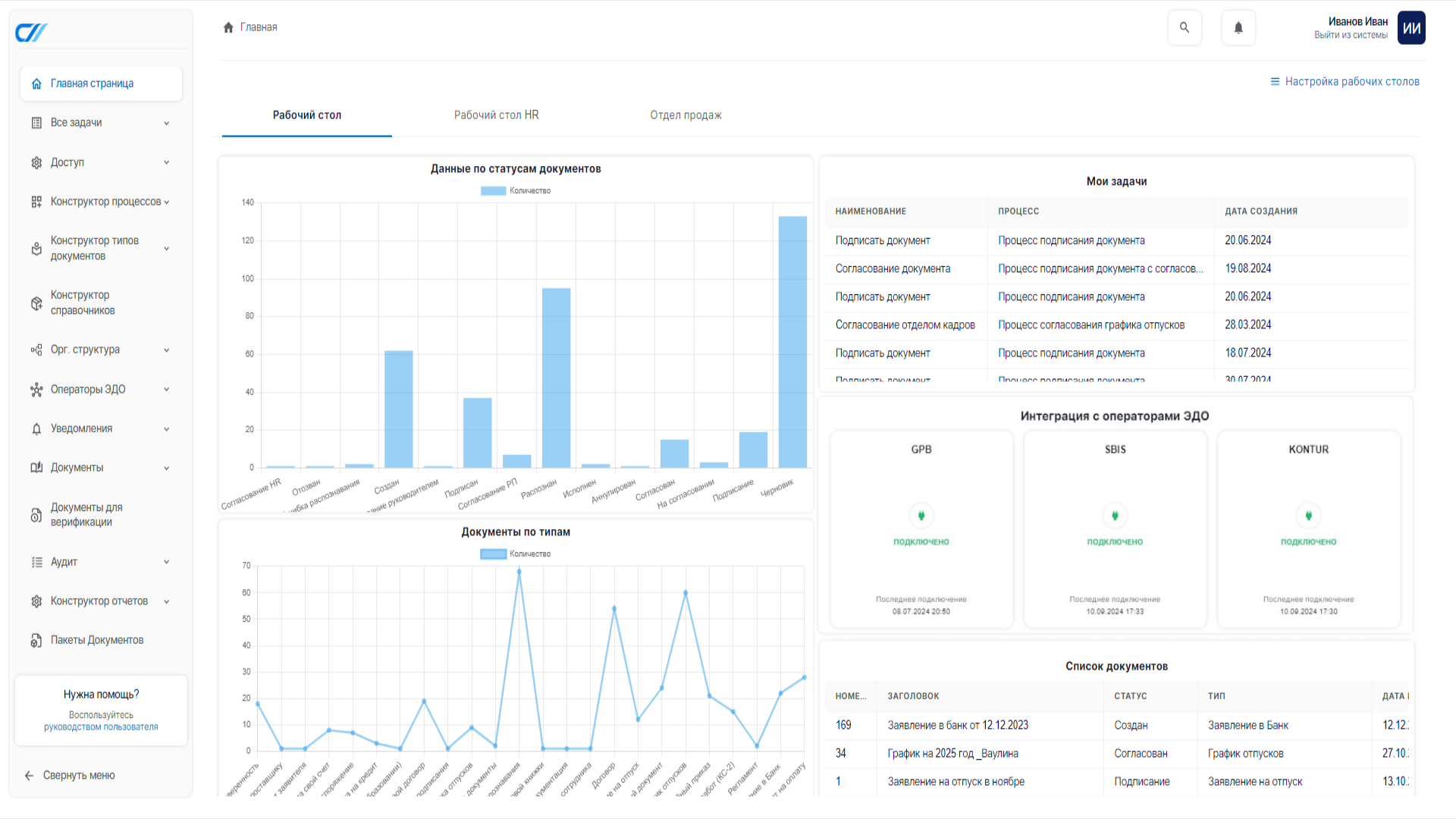Click GPB operator connection status icon
Image resolution: width=1456 pixels, height=819 pixels.
point(921,516)
